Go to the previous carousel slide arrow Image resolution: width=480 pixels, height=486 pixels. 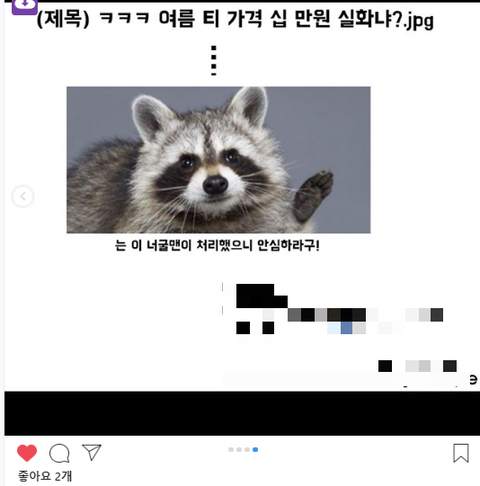pos(23,196)
